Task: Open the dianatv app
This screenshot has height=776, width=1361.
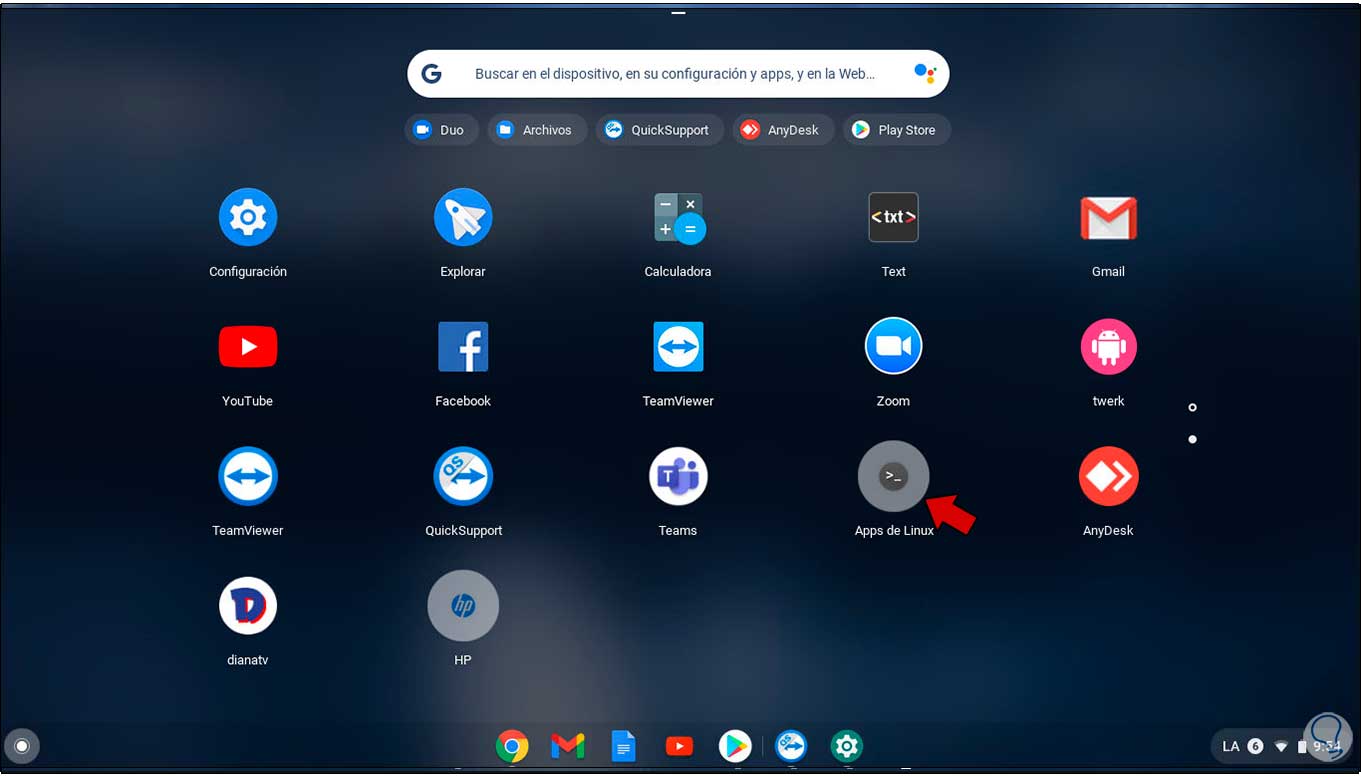Action: [x=248, y=606]
